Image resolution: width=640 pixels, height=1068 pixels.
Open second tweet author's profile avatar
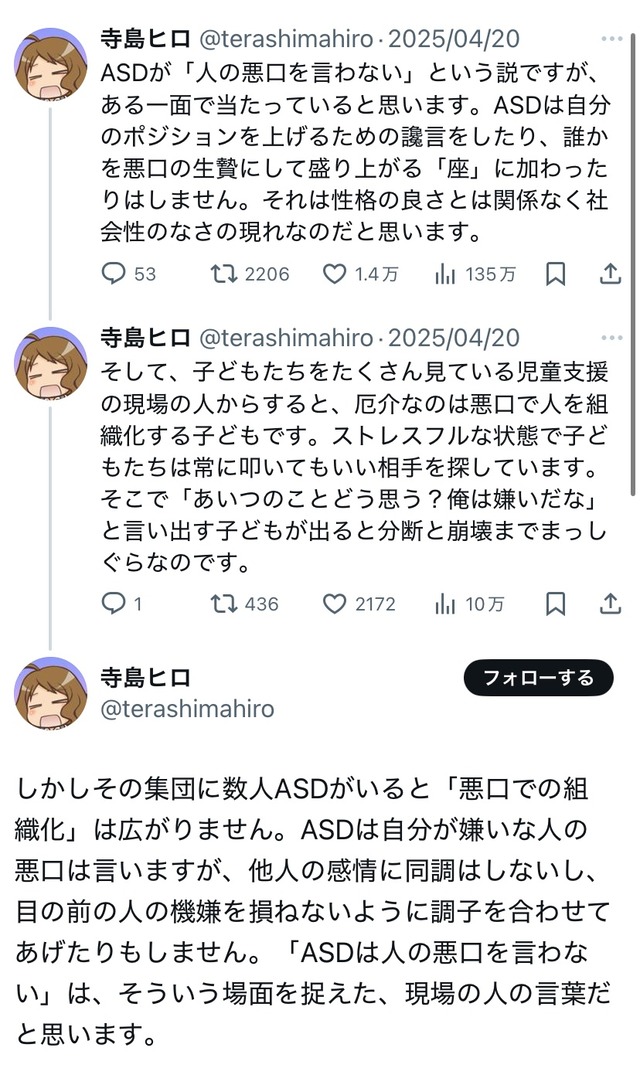click(50, 362)
